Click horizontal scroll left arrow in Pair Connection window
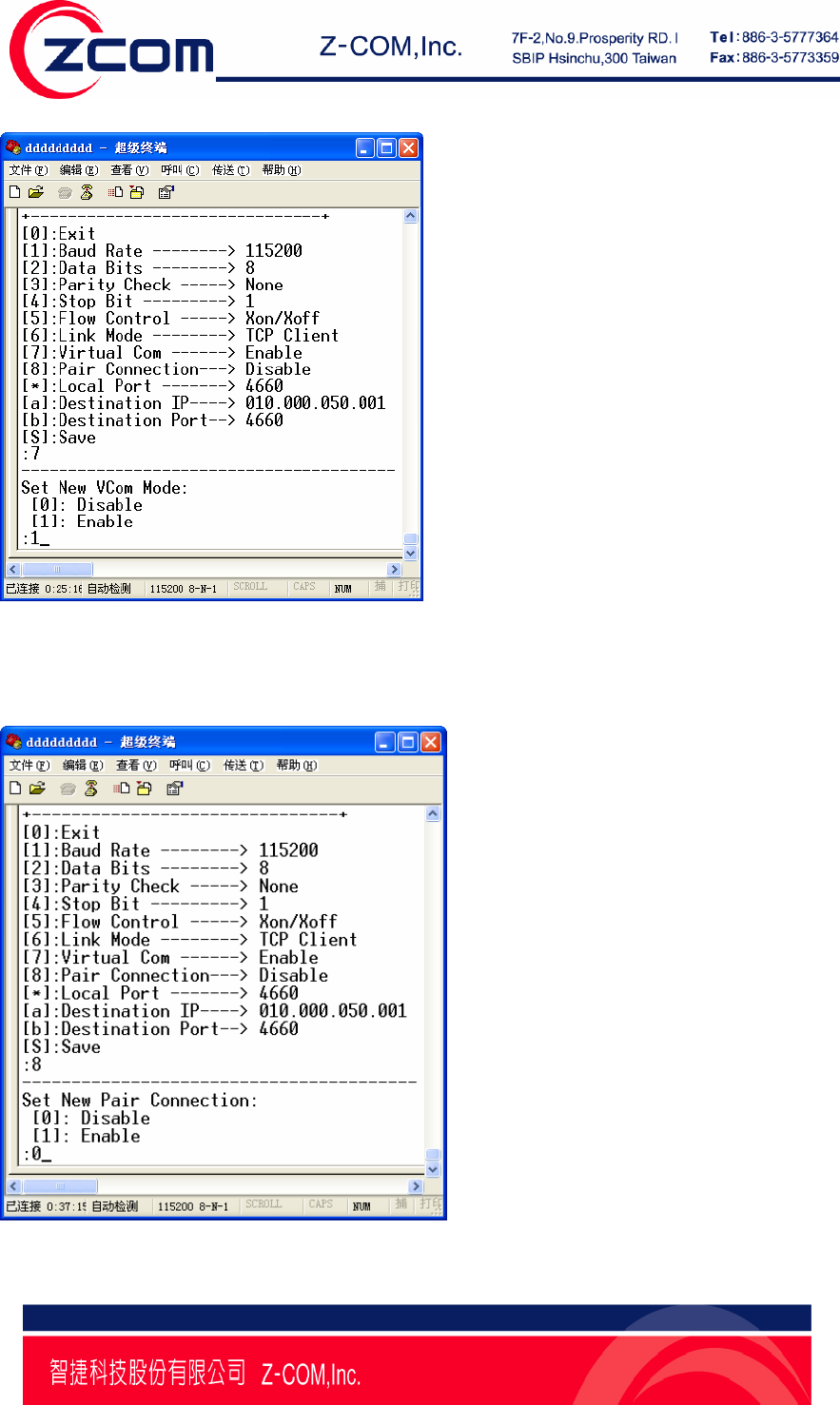840x1405 pixels. click(14, 1186)
